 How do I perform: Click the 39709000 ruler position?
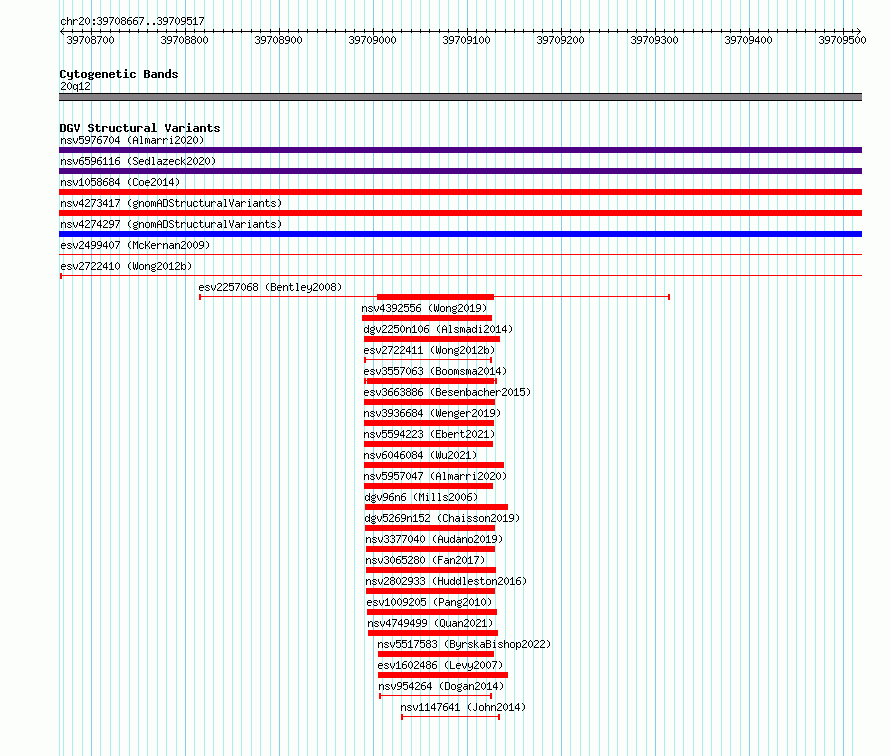pyautogui.click(x=372, y=40)
